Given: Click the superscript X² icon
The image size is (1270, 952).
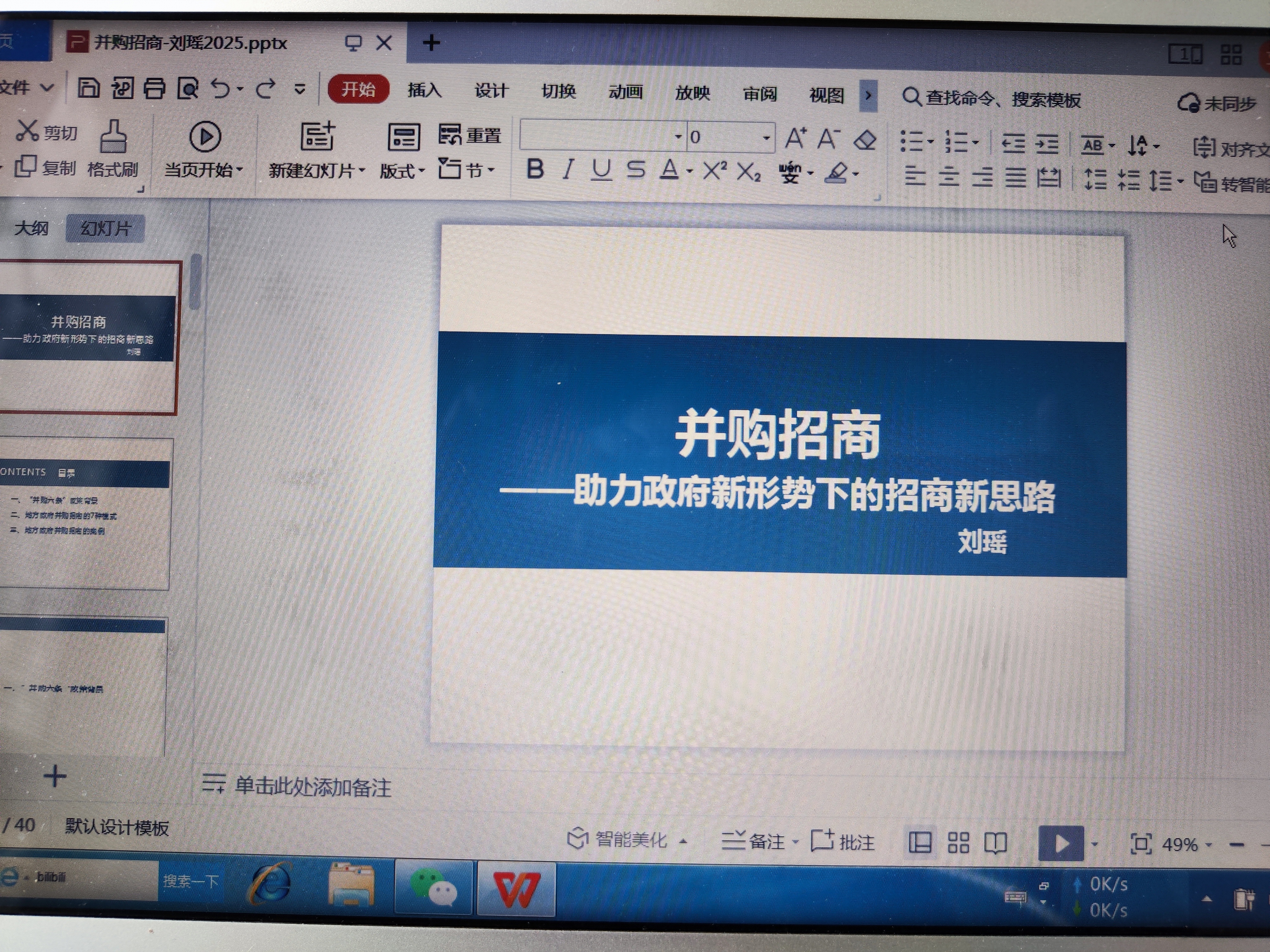Looking at the screenshot, I should point(715,170).
